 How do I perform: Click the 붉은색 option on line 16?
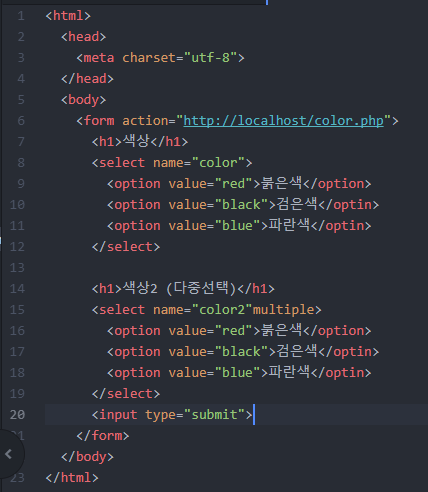click(239, 331)
